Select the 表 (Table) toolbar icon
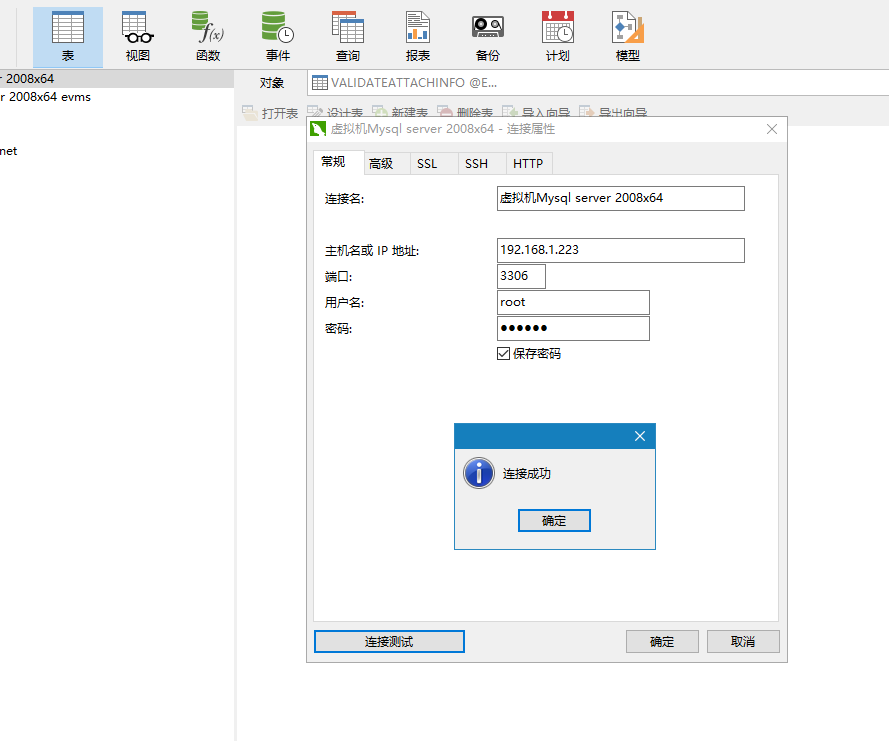 [x=68, y=37]
